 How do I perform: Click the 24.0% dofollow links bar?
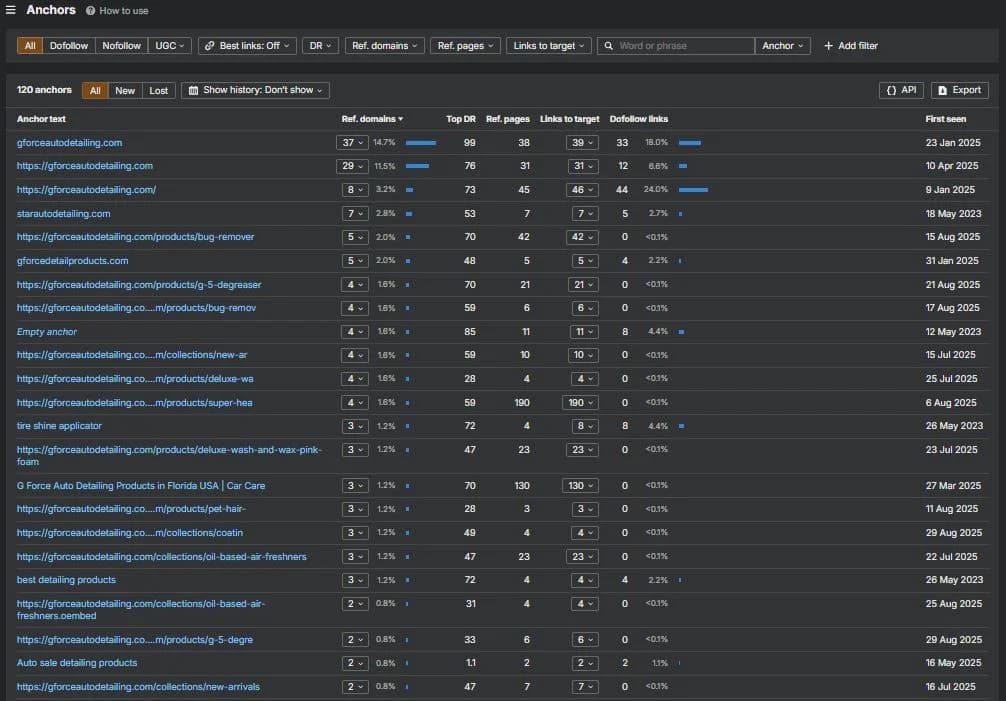click(694, 190)
